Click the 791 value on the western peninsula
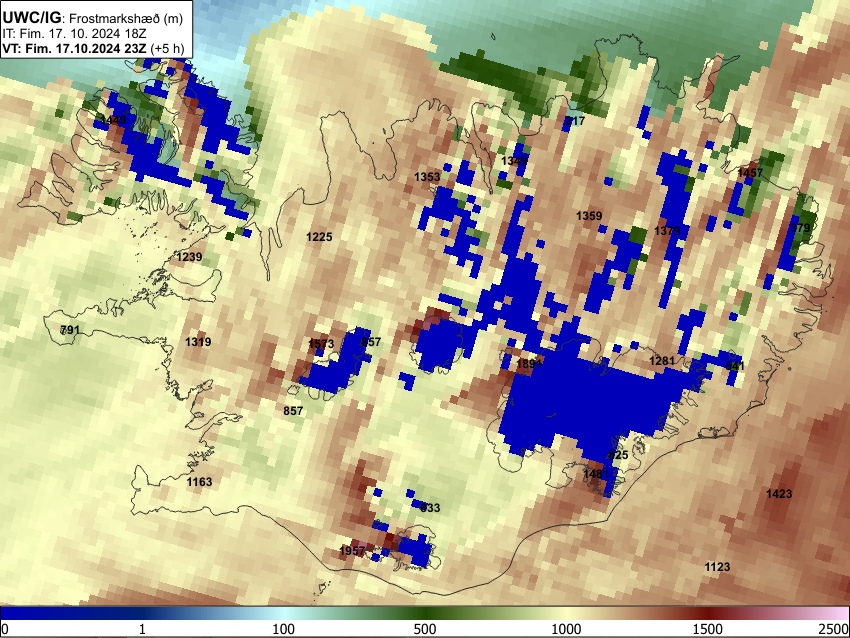This screenshot has width=850, height=638. coord(70,330)
